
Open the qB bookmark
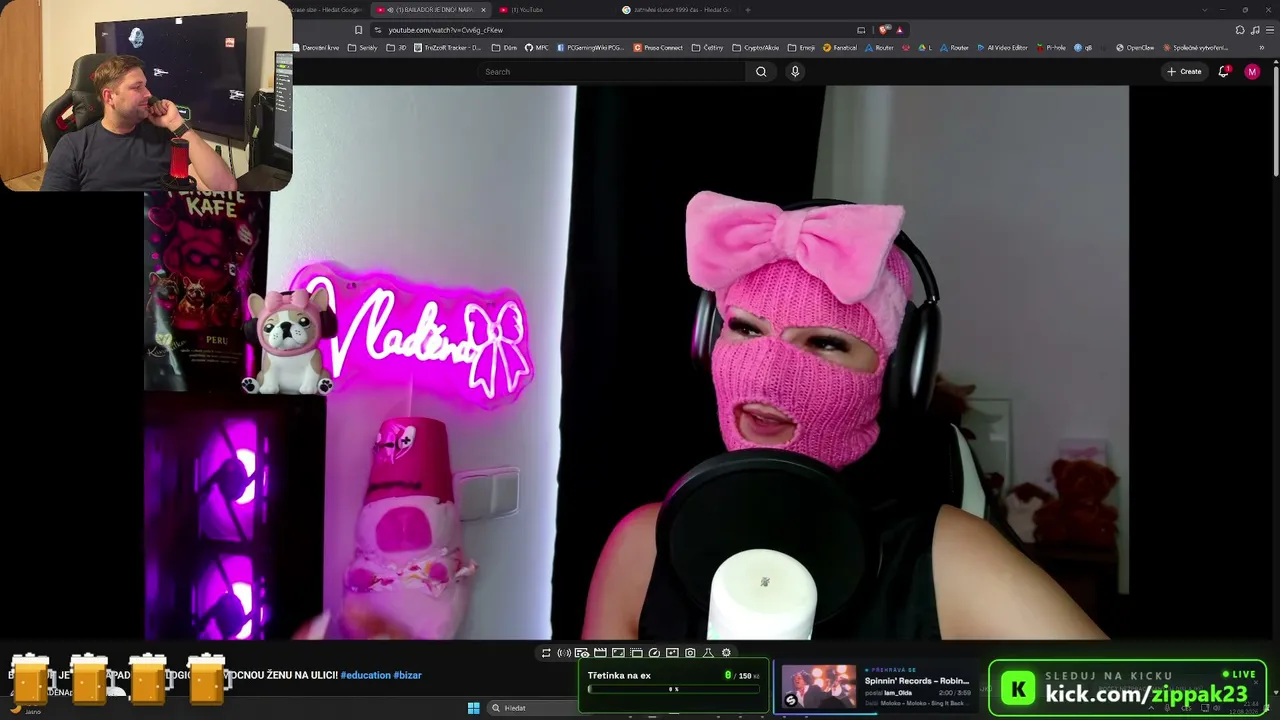[x=1084, y=48]
